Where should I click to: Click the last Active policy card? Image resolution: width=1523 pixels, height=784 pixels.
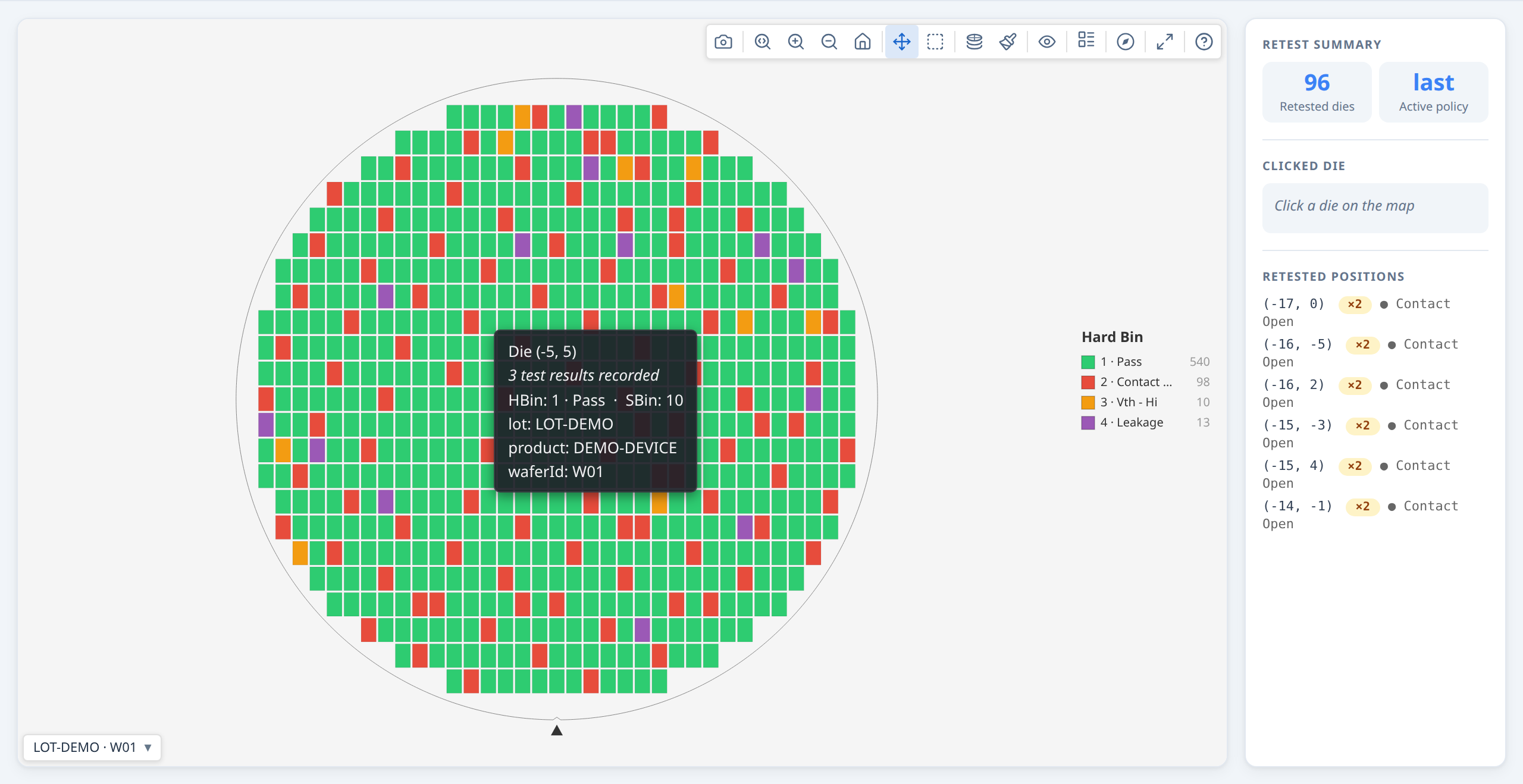1433,92
